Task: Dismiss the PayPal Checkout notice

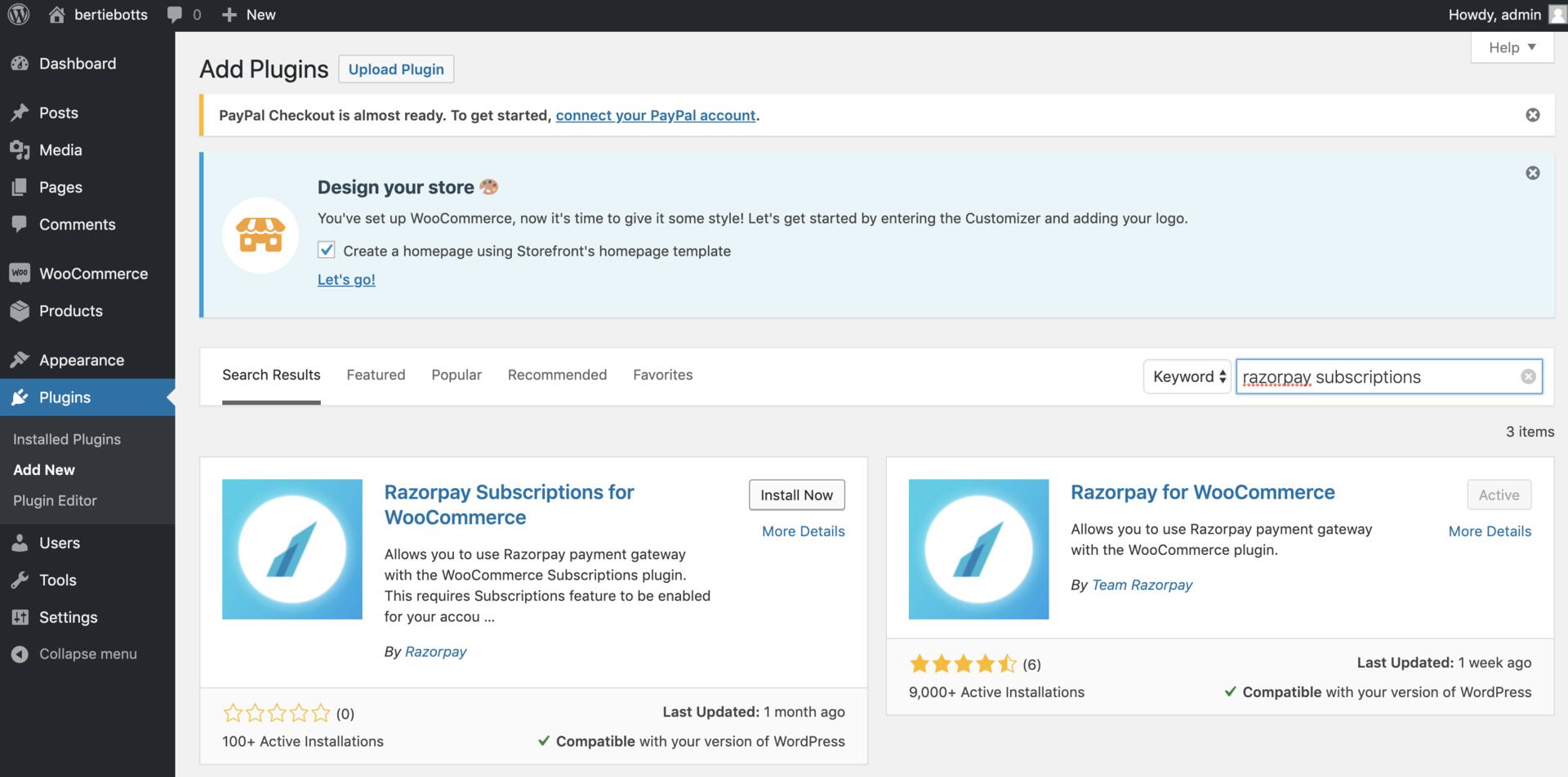Action: tap(1533, 115)
